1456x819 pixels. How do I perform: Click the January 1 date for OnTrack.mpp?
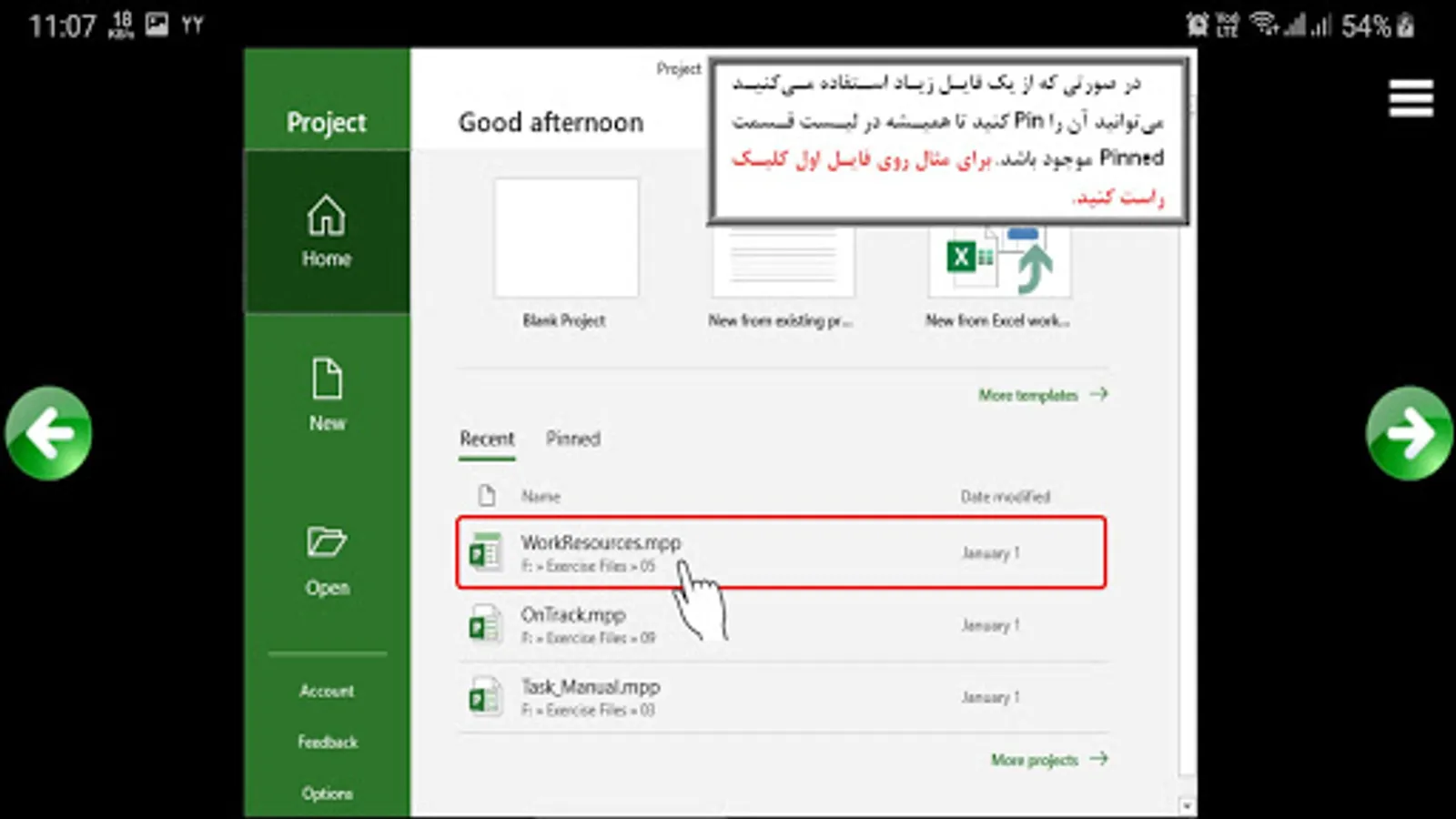click(991, 625)
